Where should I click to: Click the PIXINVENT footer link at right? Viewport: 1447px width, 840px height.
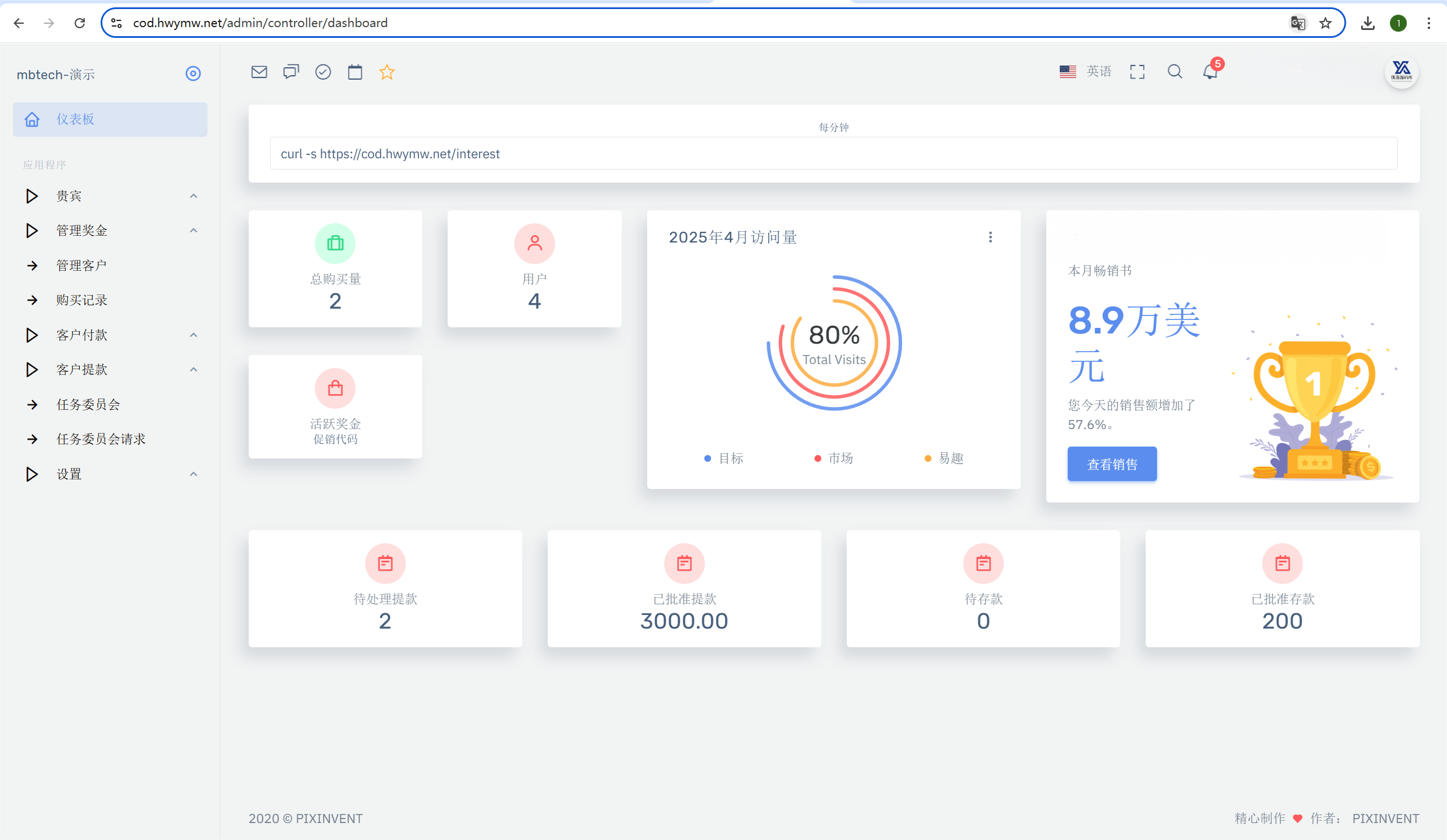point(1385,818)
